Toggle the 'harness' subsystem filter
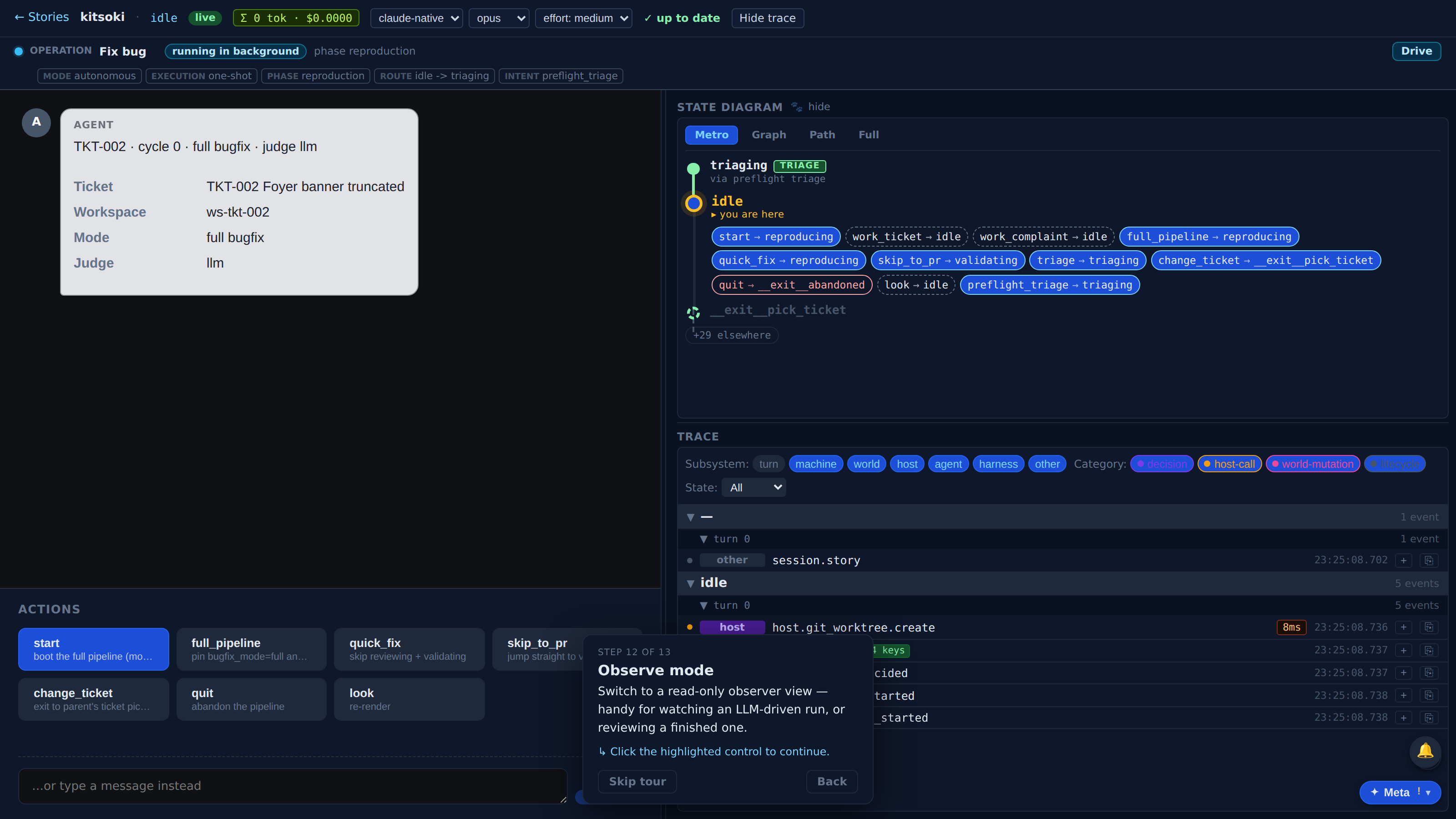Viewport: 1456px width, 819px height. pyautogui.click(x=998, y=464)
